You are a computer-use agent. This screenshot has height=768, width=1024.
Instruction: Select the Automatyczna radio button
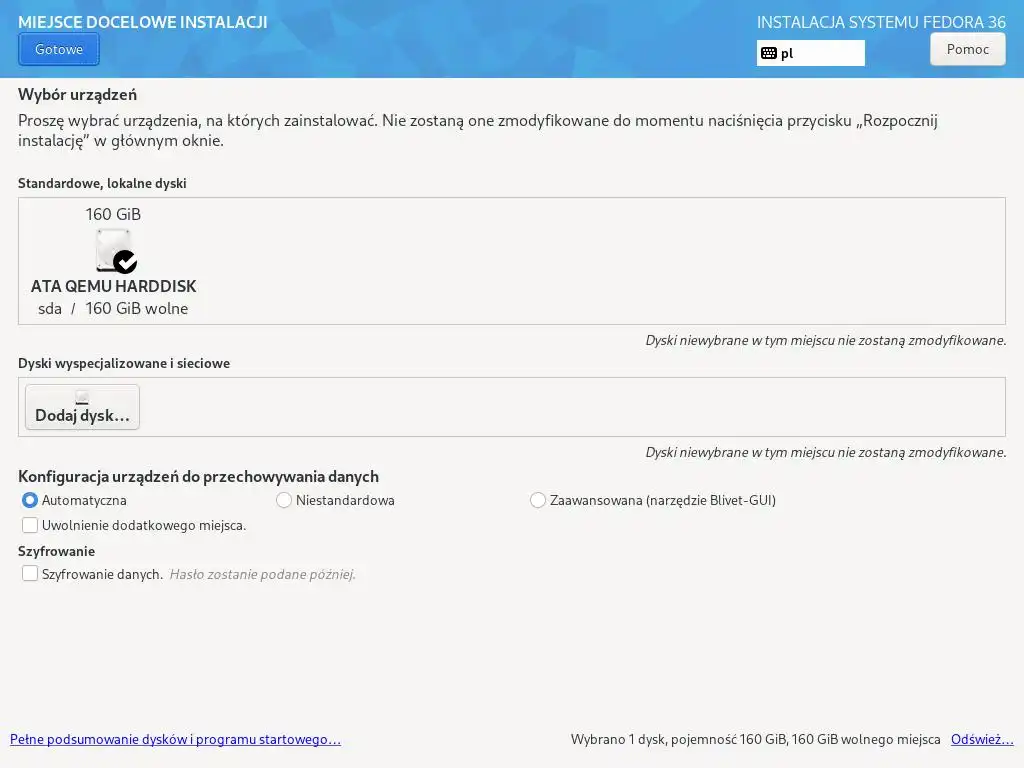pyautogui.click(x=29, y=500)
